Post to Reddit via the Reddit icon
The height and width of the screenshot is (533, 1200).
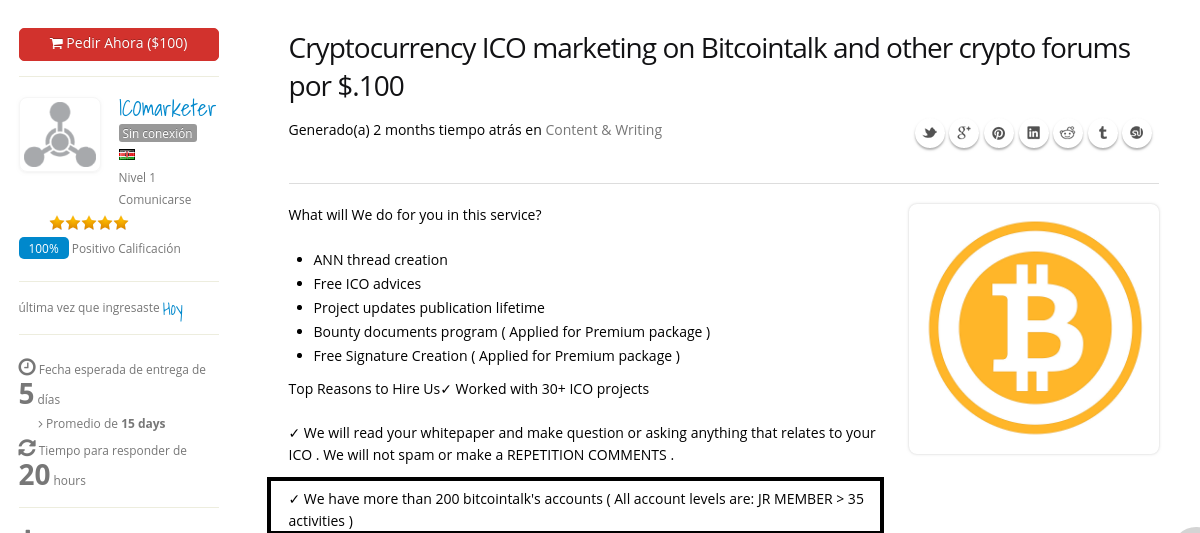[1068, 133]
